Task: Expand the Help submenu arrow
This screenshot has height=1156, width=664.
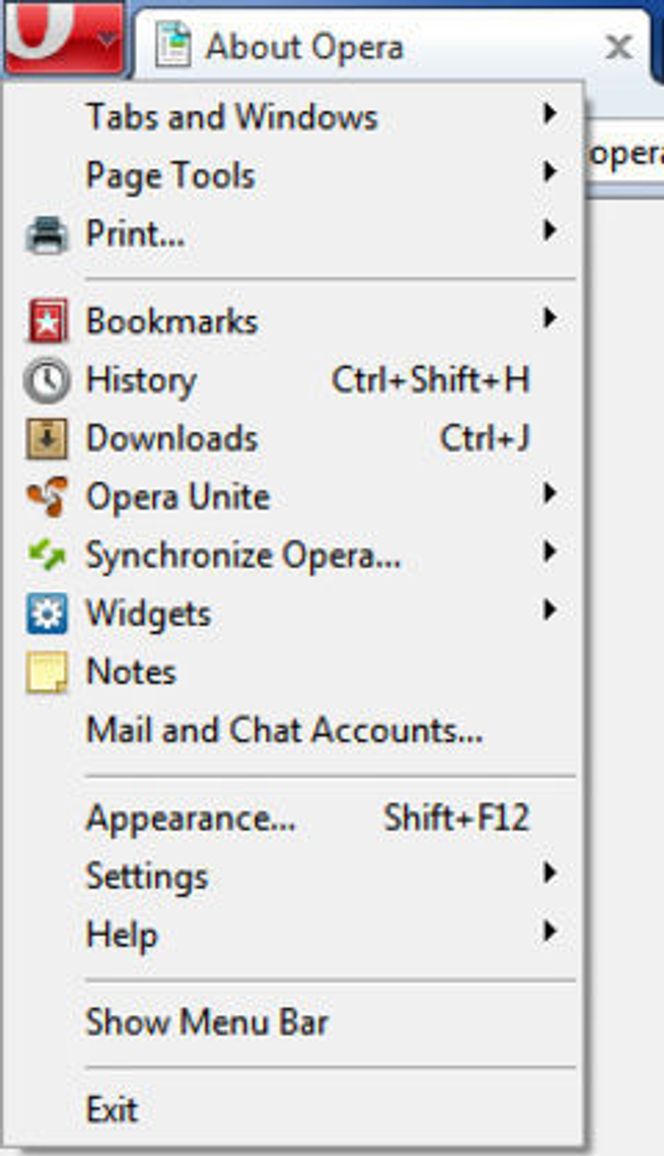Action: pos(548,931)
